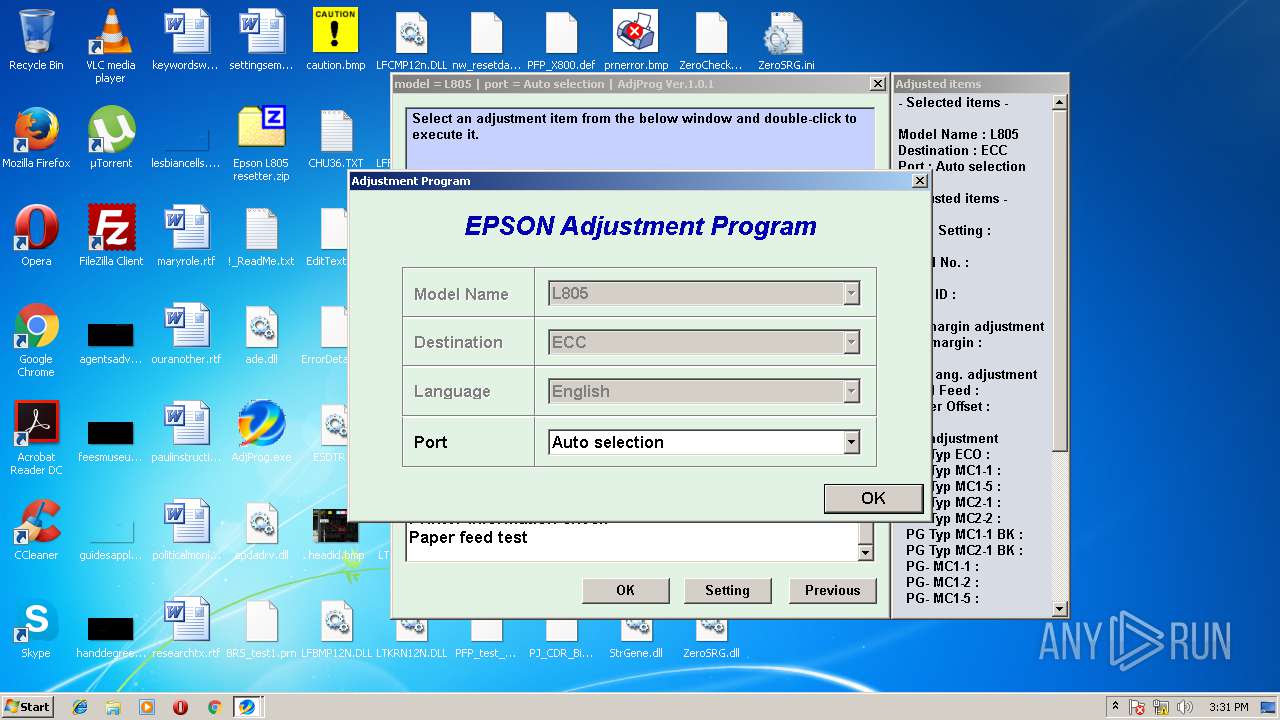Click scroll-down arrow of Adjusted items panel
The image size is (1280, 720).
tap(1060, 608)
